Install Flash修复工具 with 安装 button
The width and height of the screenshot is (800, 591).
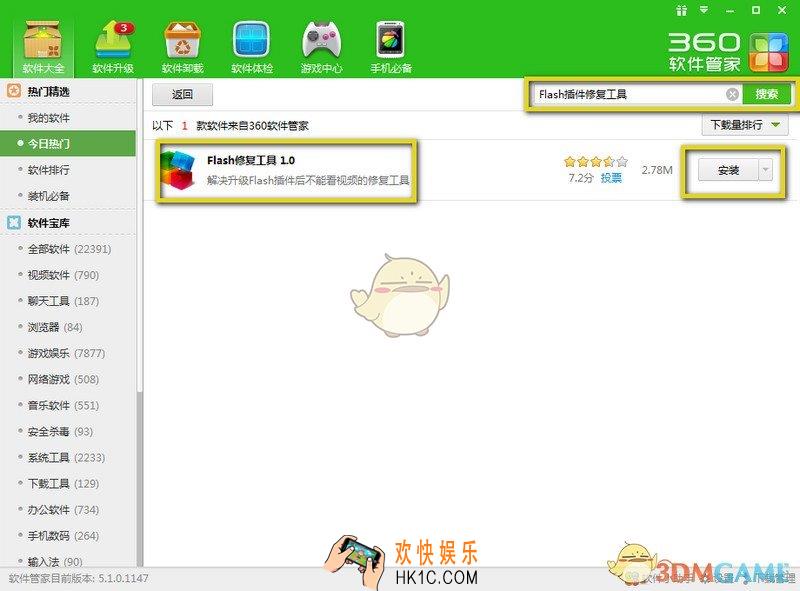pyautogui.click(x=728, y=170)
